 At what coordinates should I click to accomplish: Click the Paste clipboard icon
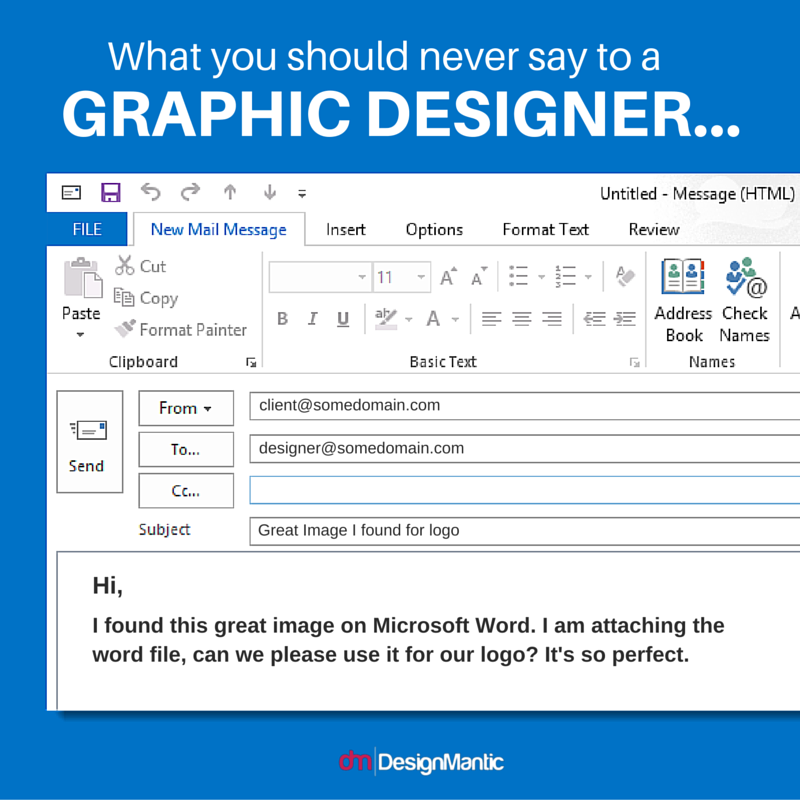point(83,278)
